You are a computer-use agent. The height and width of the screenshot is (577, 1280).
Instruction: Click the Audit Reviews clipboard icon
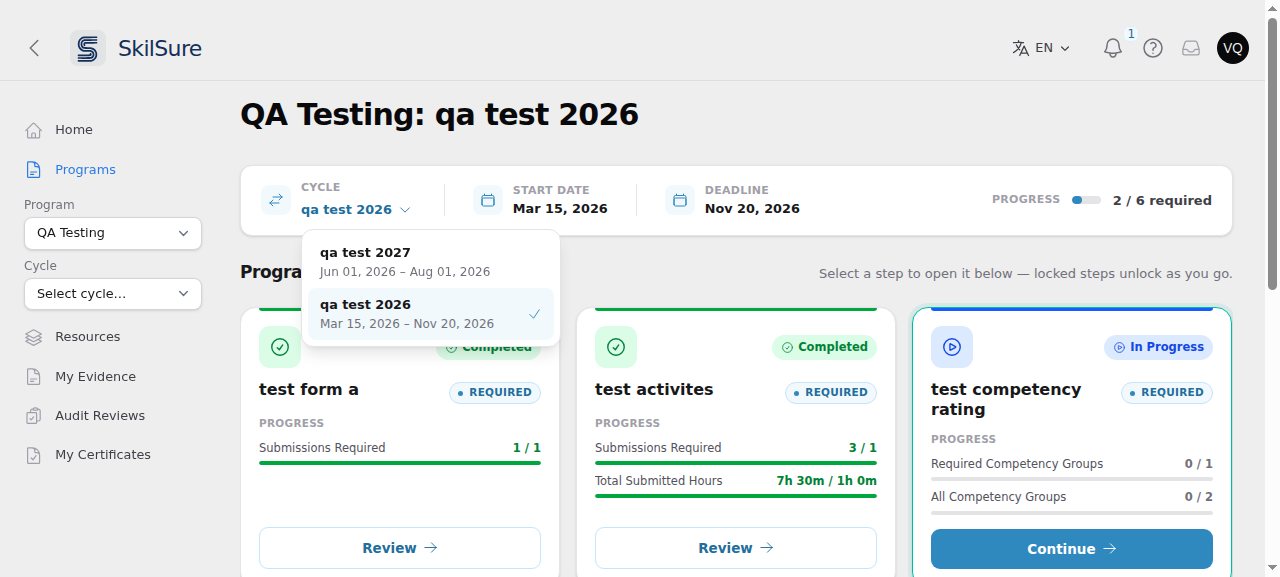pyautogui.click(x=34, y=416)
